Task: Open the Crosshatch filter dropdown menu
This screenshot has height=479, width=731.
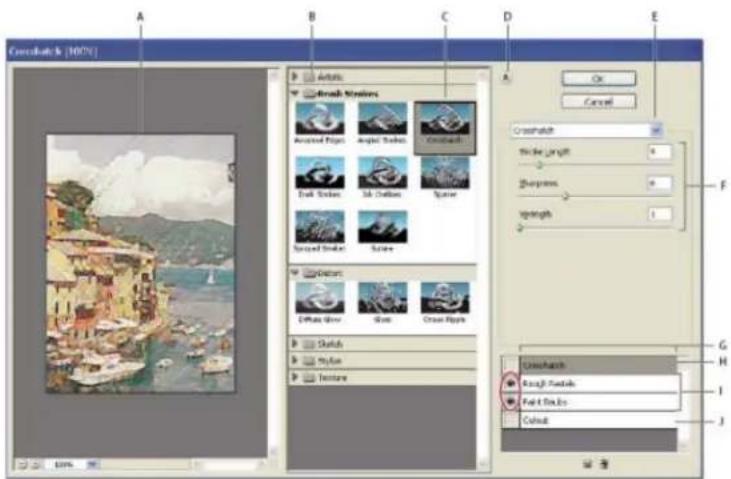Action: [656, 130]
